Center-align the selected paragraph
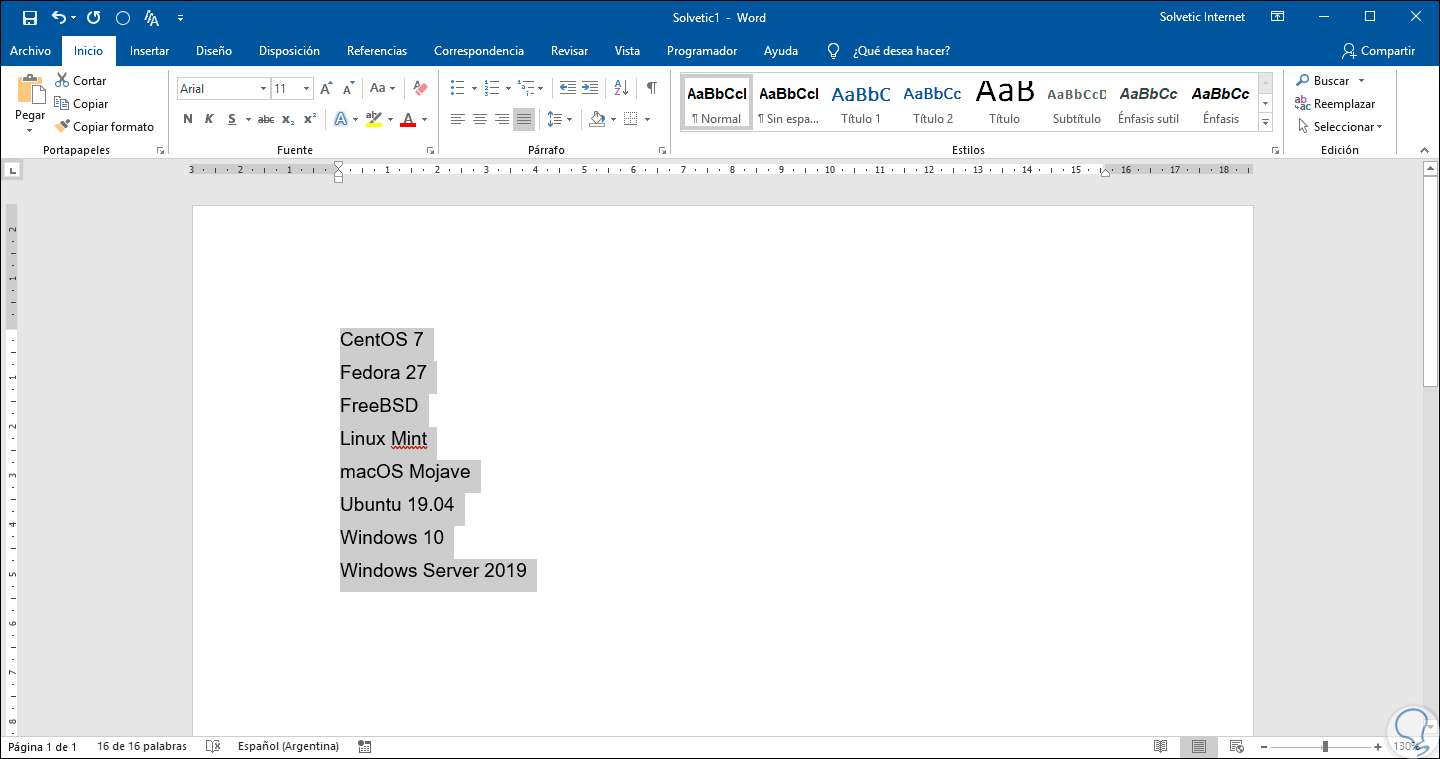The width and height of the screenshot is (1440, 759). pyautogui.click(x=480, y=120)
